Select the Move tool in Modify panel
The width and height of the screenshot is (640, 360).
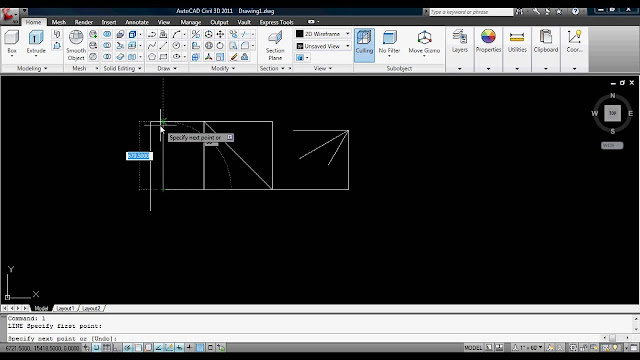tap(220, 34)
